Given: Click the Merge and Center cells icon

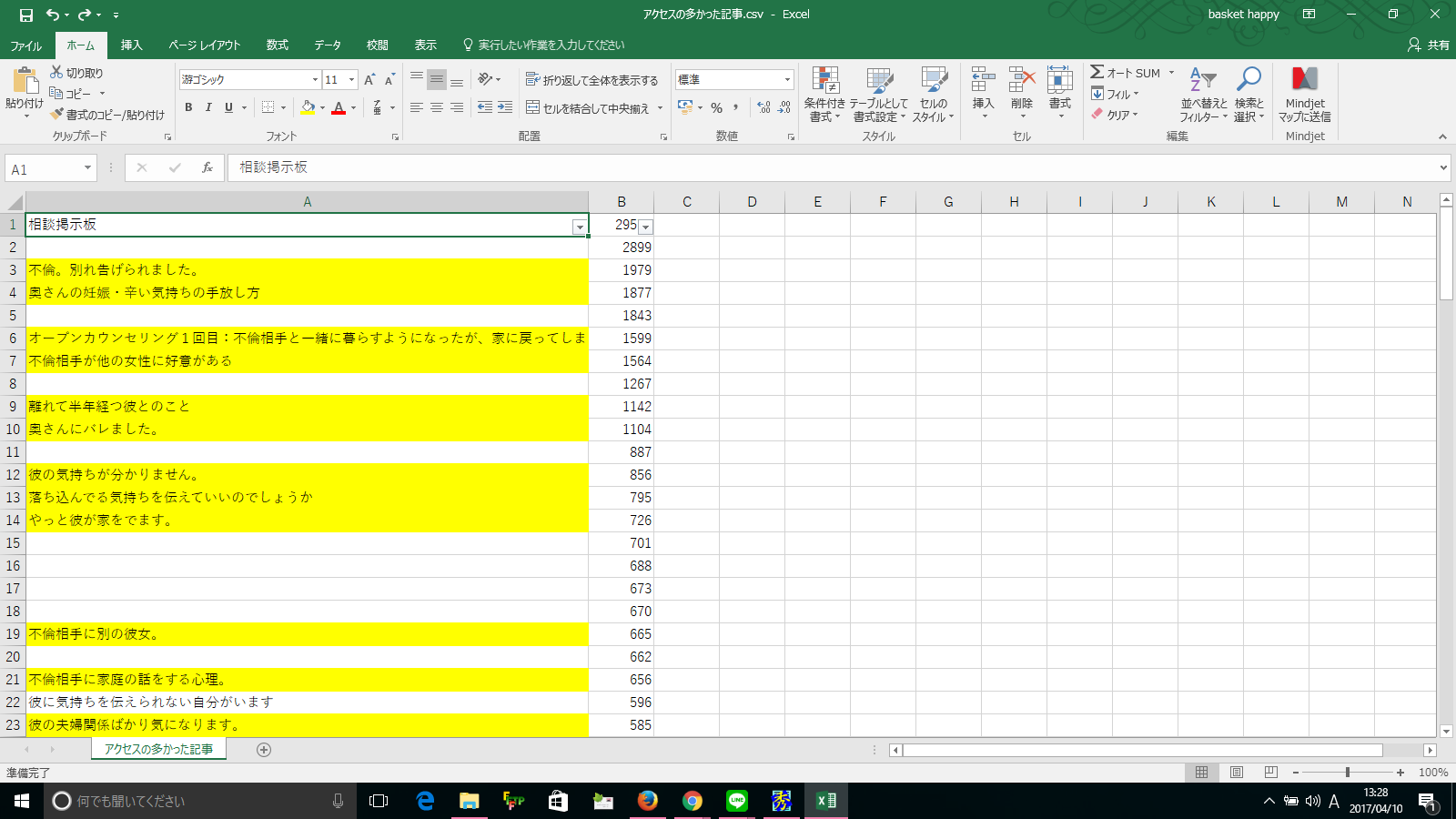Looking at the screenshot, I should click(533, 108).
